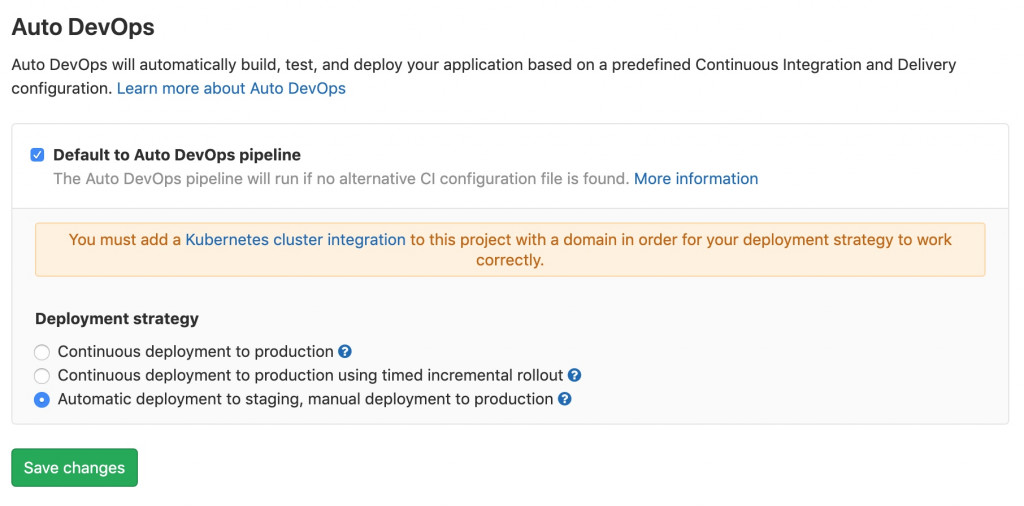Click the orange Kubernetes warning banner
The width and height of the screenshot is (1024, 506).
click(700, 250)
